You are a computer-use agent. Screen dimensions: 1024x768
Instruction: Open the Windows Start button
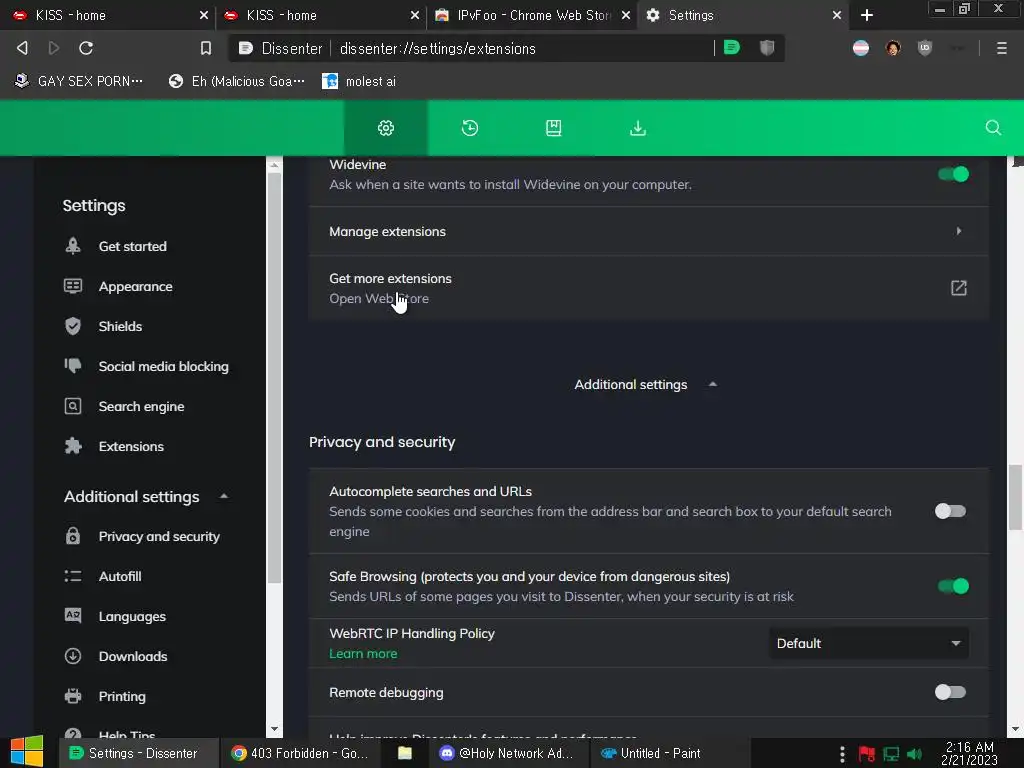27,752
